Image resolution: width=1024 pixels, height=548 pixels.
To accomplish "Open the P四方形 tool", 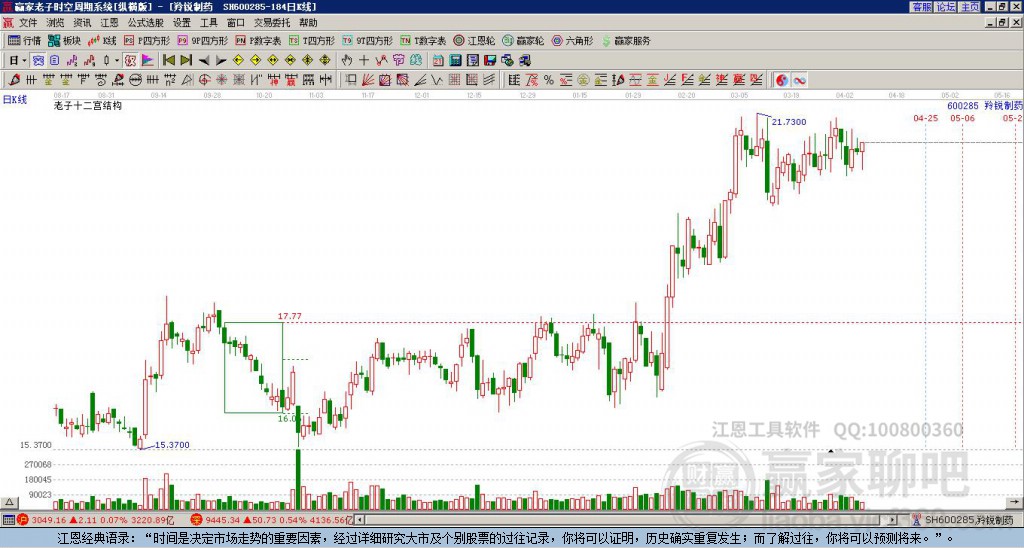I will click(147, 40).
